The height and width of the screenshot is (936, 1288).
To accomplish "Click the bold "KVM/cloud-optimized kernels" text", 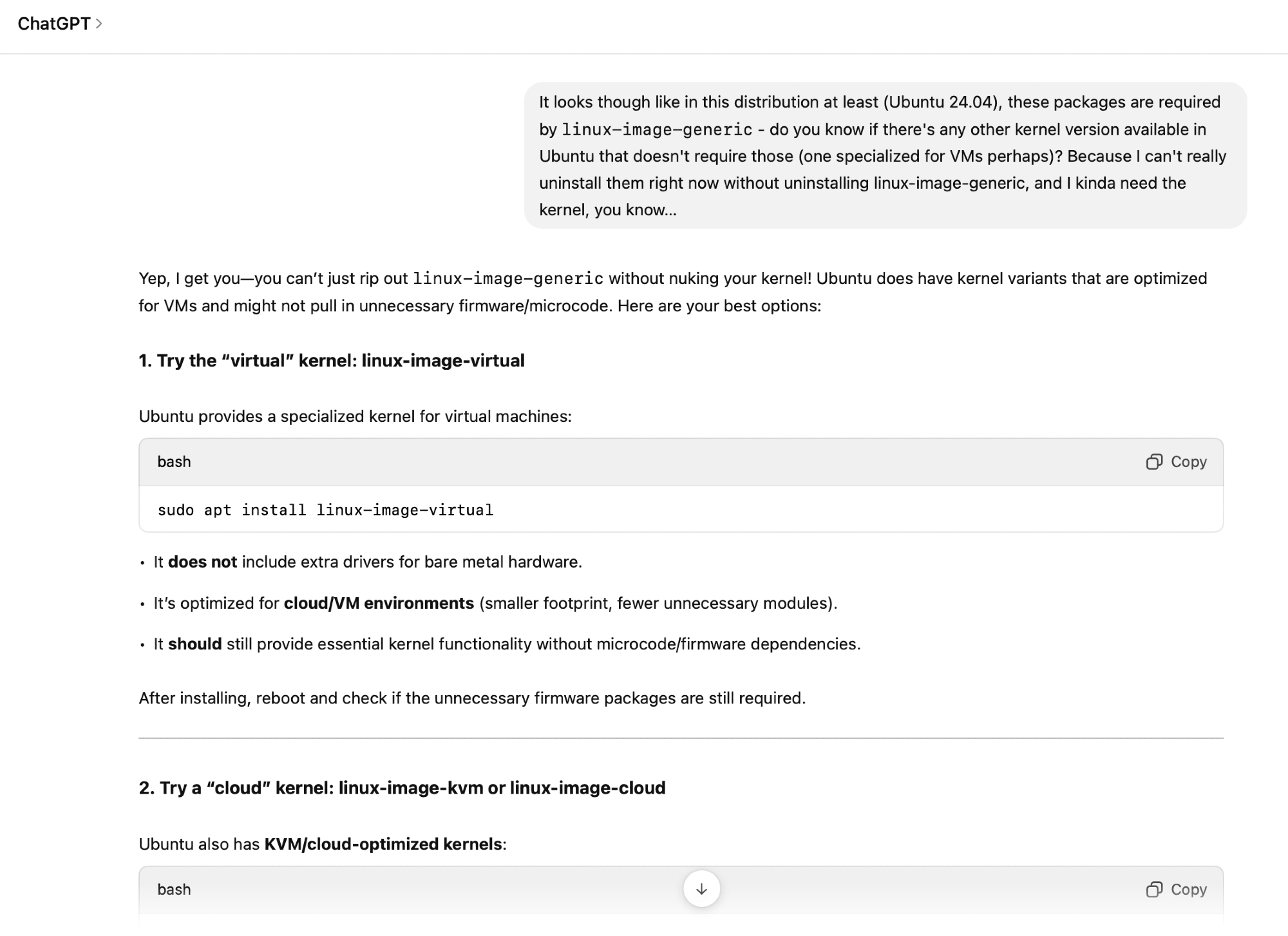I will coord(383,844).
